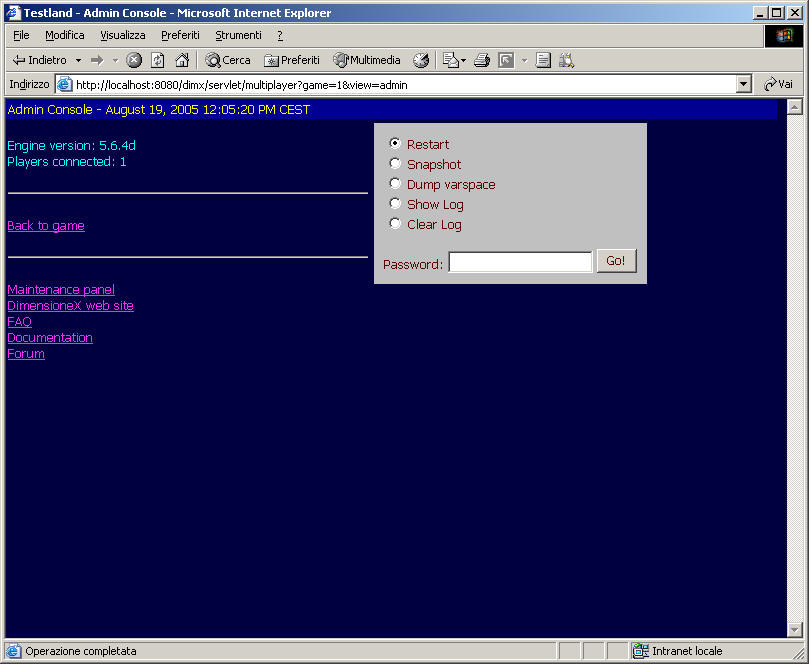Minimize the Internet Explorer window
Viewport: 809px width, 664px height.
click(759, 13)
